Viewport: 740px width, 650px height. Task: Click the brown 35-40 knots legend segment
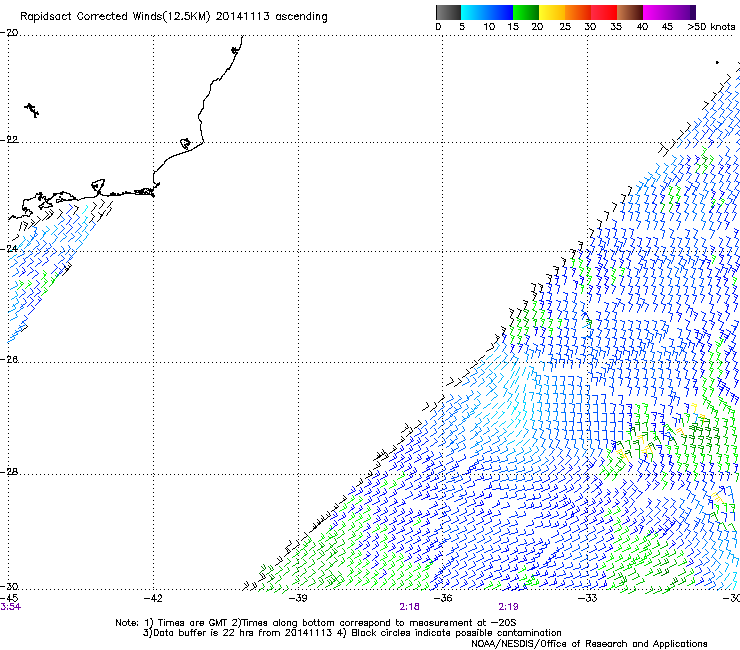pos(630,12)
